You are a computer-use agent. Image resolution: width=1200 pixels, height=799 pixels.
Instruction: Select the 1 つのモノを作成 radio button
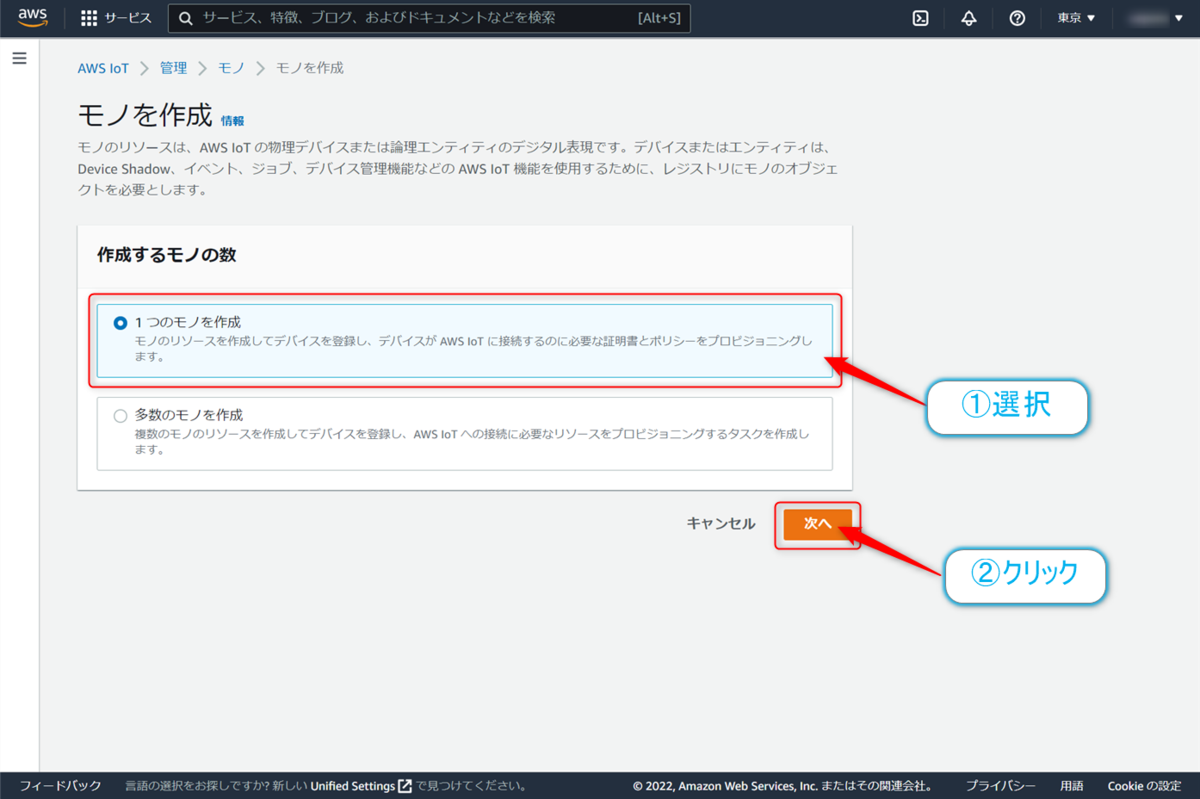click(x=121, y=323)
